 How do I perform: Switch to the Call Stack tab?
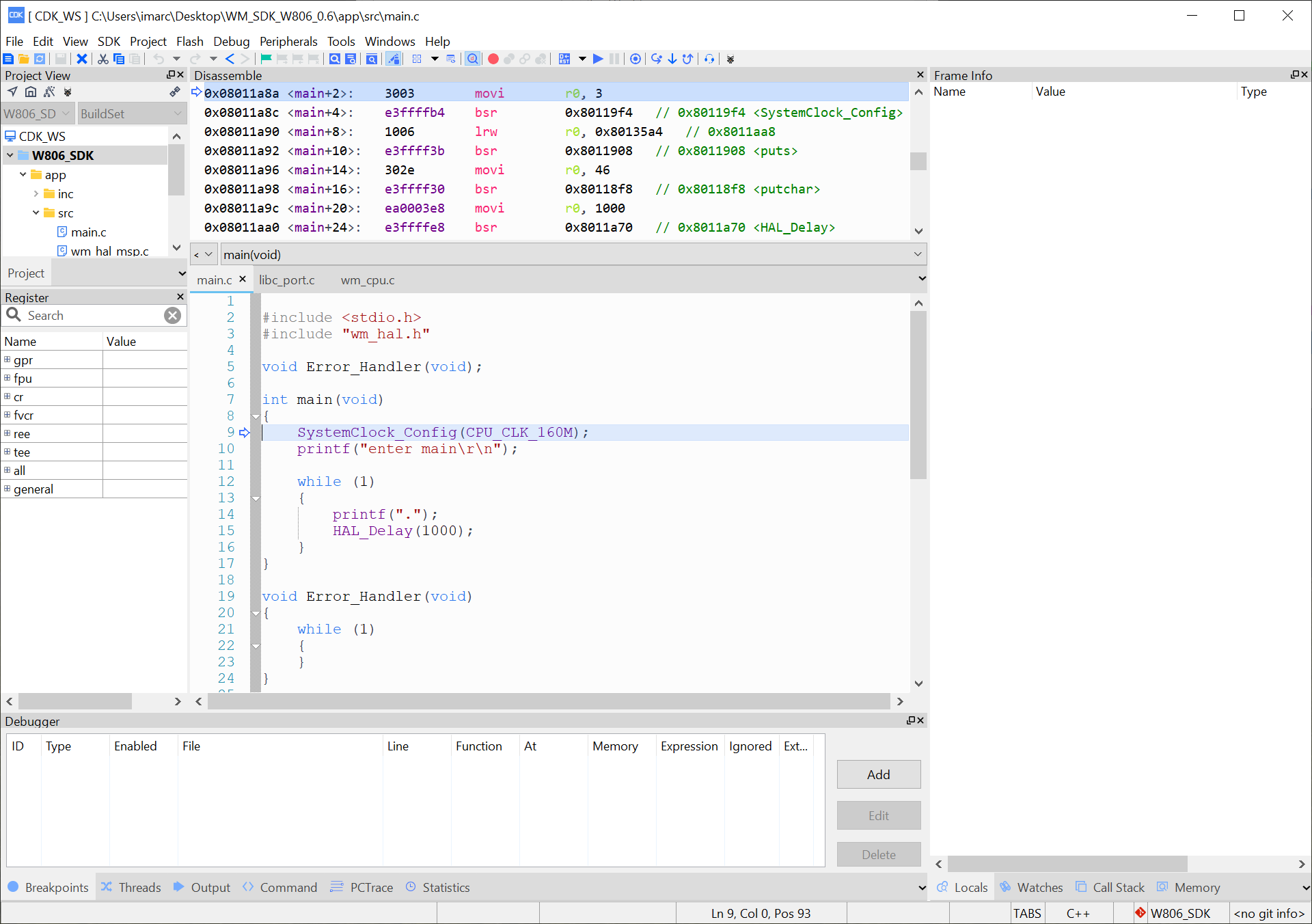click(x=1118, y=887)
